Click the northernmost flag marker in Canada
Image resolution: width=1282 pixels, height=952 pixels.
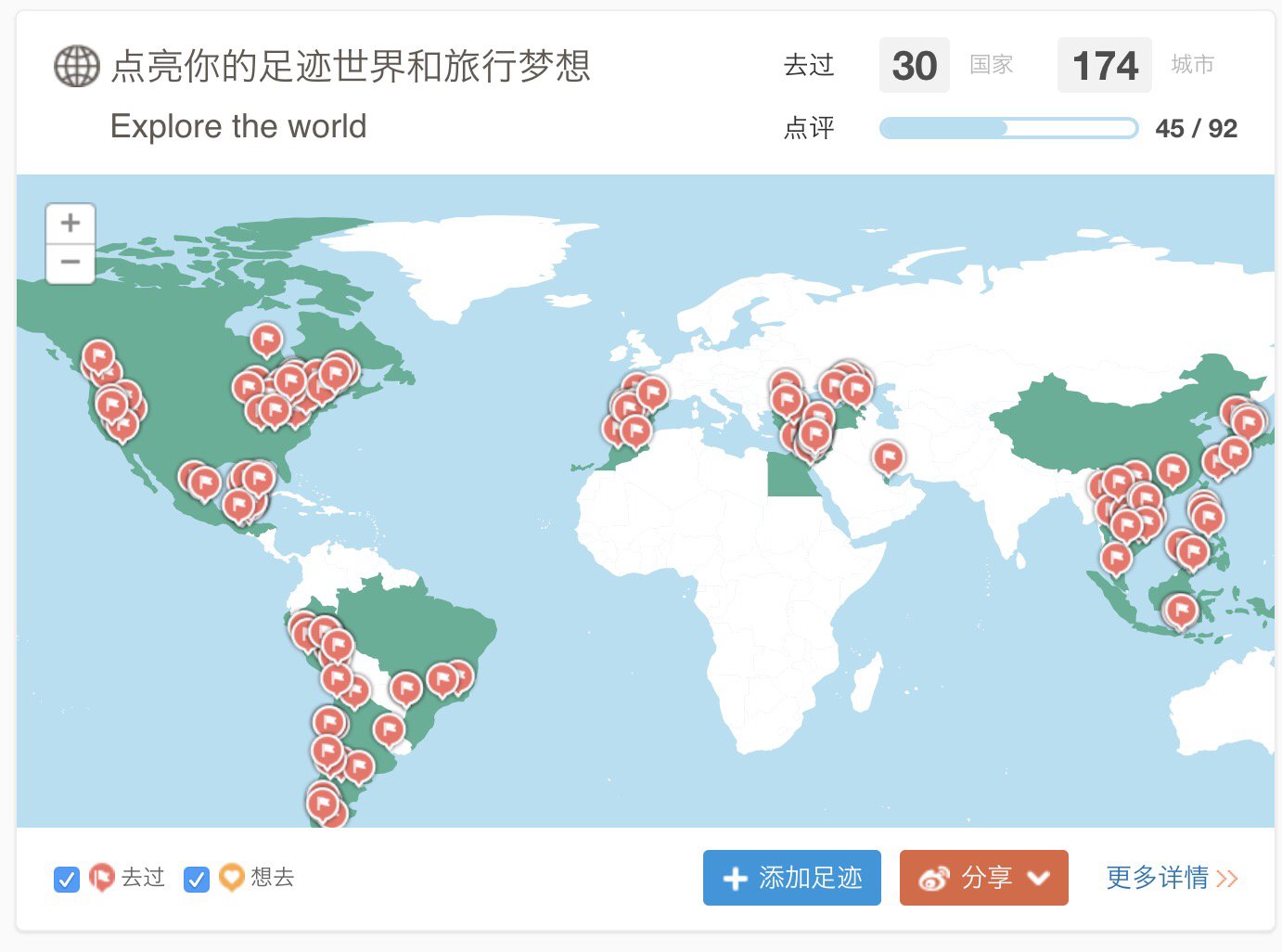266,339
